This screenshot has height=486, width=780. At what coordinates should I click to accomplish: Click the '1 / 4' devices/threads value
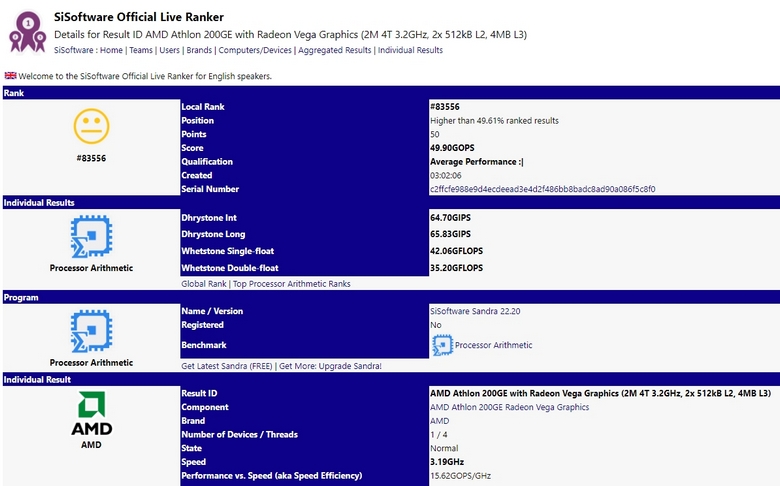click(439, 434)
